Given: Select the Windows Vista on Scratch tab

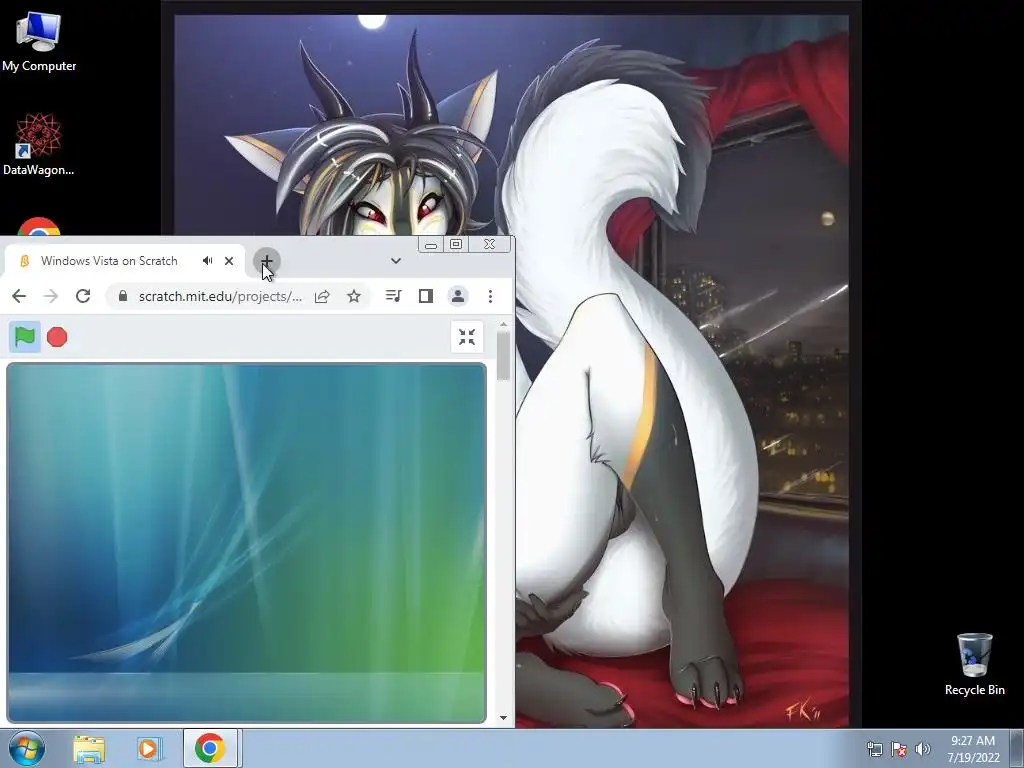Looking at the screenshot, I should point(124,261).
